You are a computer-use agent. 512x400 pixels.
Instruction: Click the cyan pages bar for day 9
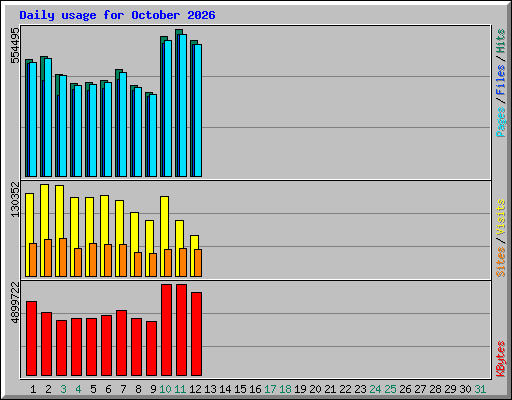coord(153,135)
